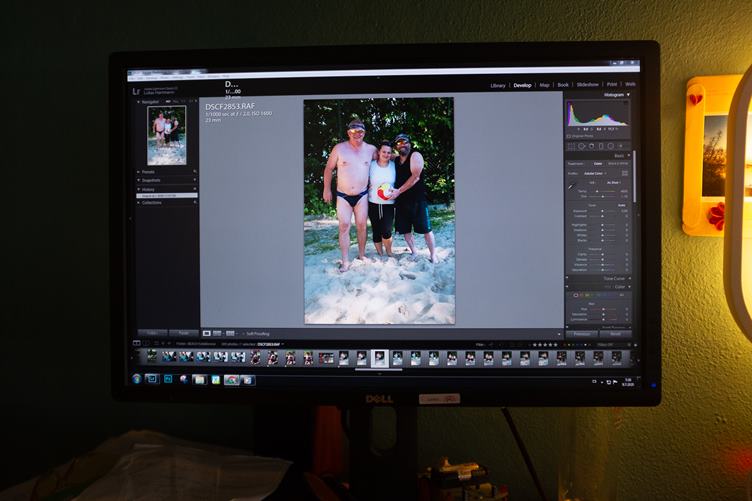Select the Graduated Filter tool
This screenshot has width=752, height=501.
[x=601, y=146]
